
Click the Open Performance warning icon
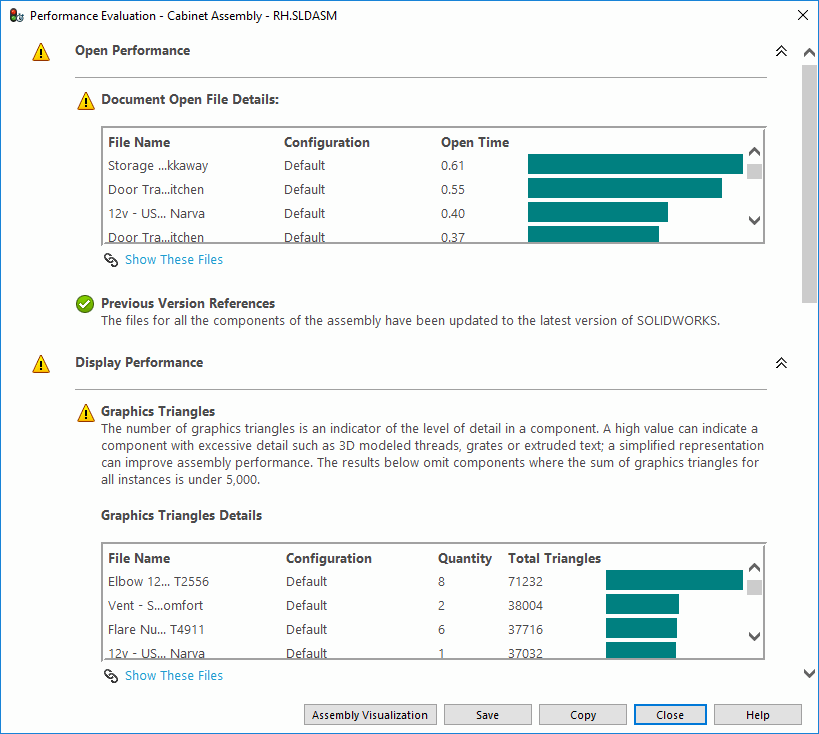[x=41, y=52]
